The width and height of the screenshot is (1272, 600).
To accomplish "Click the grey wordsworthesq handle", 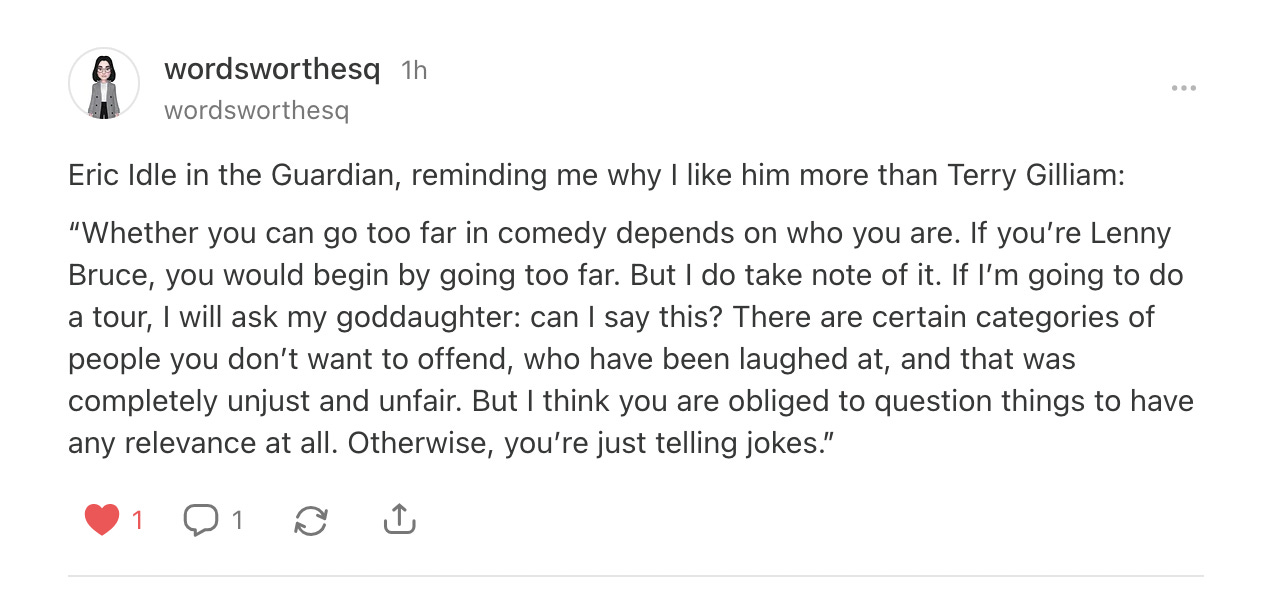I will (256, 110).
